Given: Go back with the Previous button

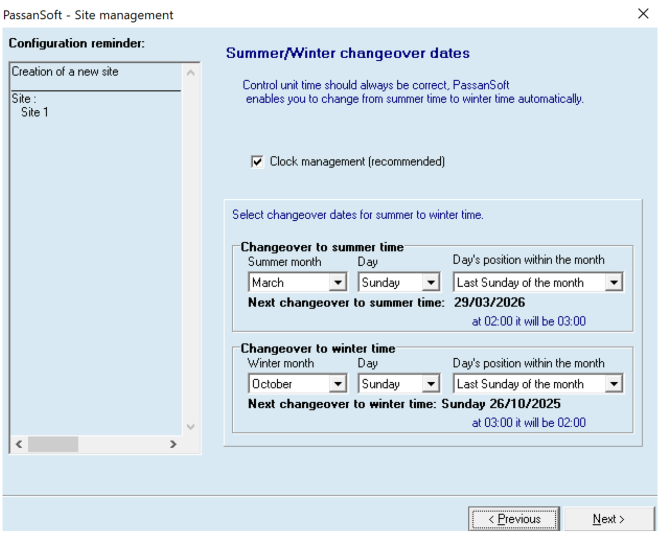Looking at the screenshot, I should 514,518.
